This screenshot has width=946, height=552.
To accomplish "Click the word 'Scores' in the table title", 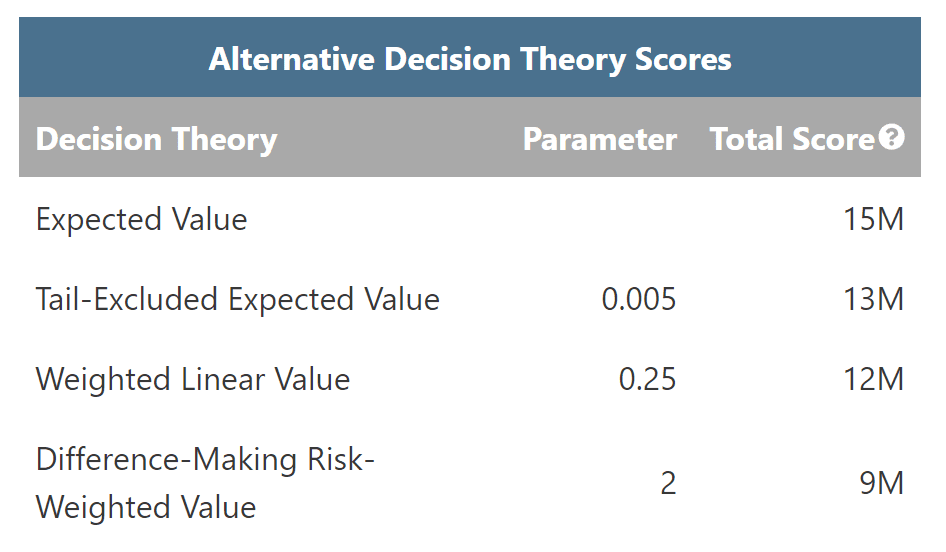I will tap(683, 59).
